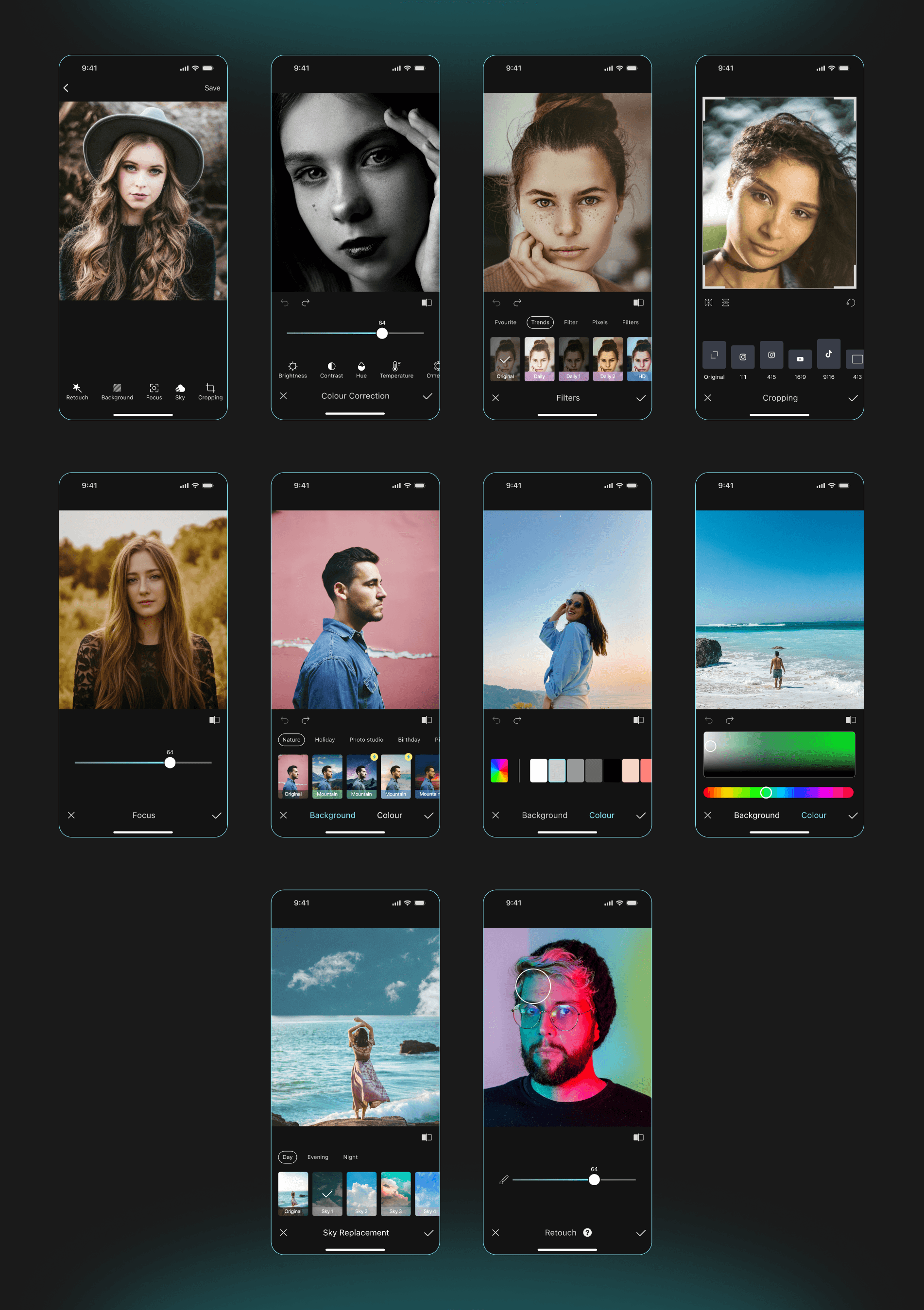This screenshot has height=1310, width=924.
Task: Apply the filter with the Filters screen checkmark
Action: (x=641, y=398)
